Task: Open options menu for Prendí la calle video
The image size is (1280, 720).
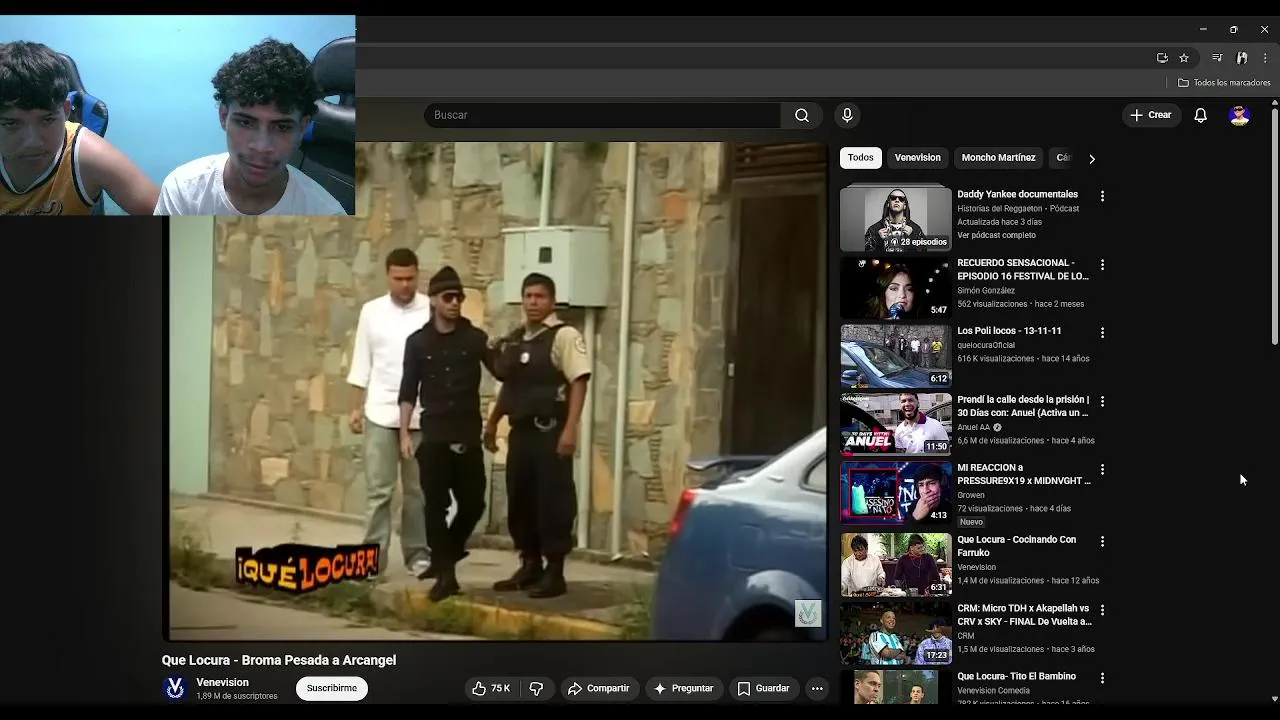Action: pos(1102,401)
